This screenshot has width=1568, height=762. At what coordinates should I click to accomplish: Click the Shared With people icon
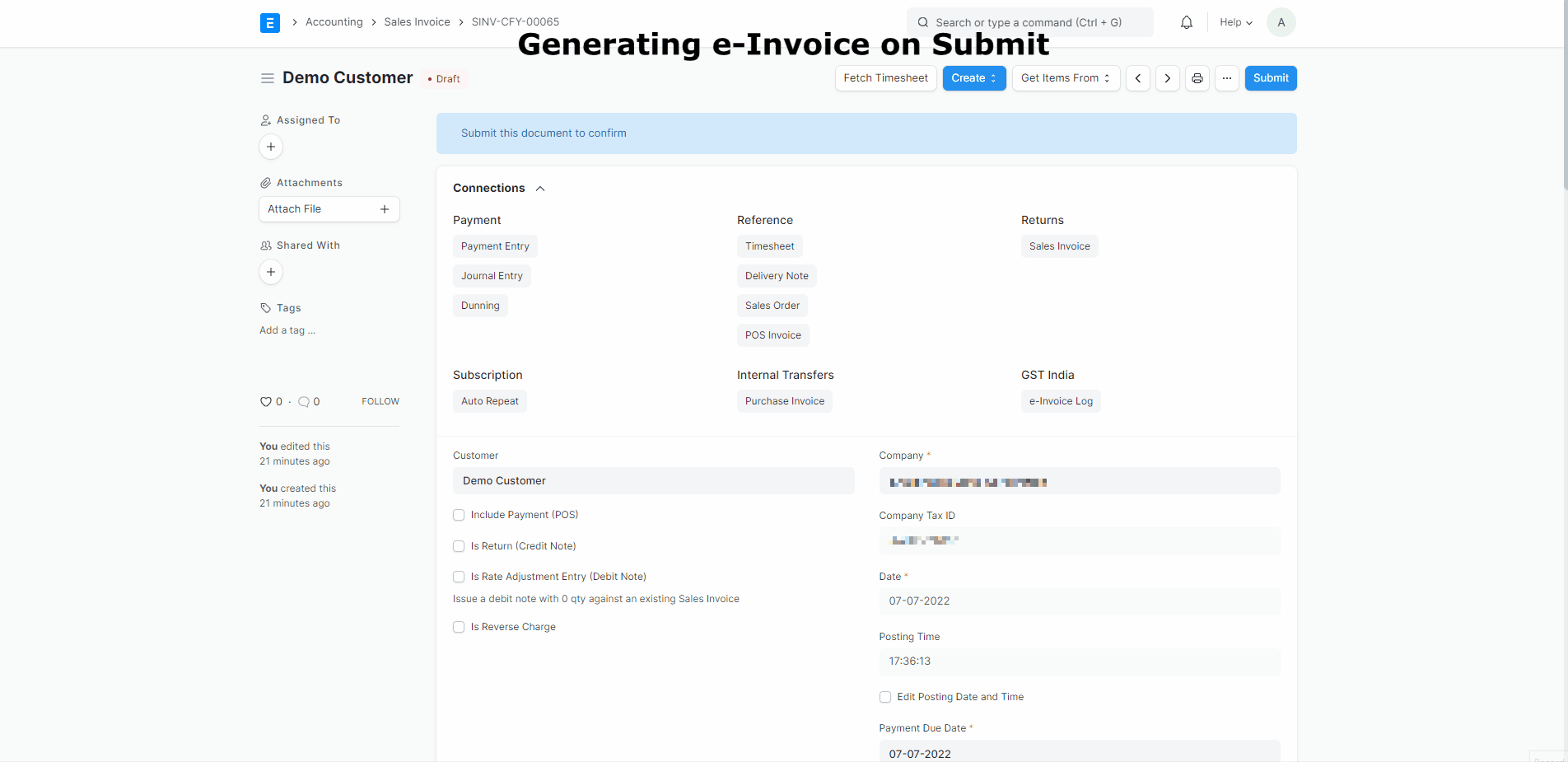tap(265, 245)
